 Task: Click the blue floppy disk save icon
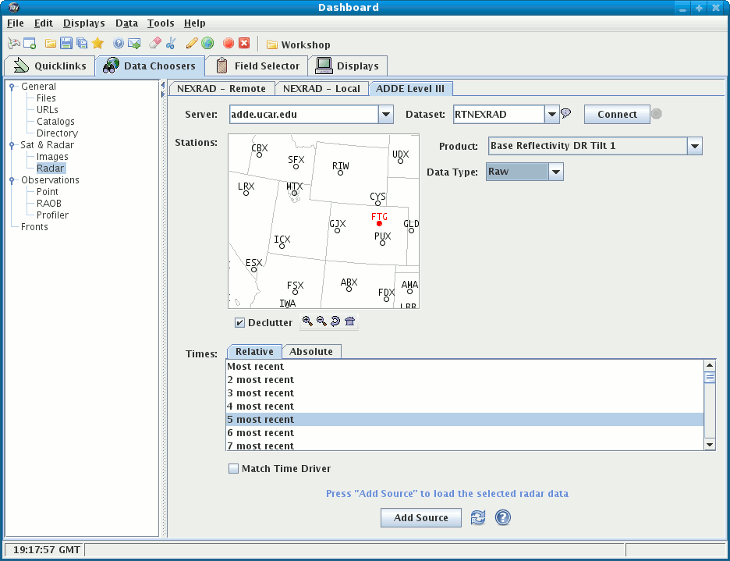pos(66,44)
